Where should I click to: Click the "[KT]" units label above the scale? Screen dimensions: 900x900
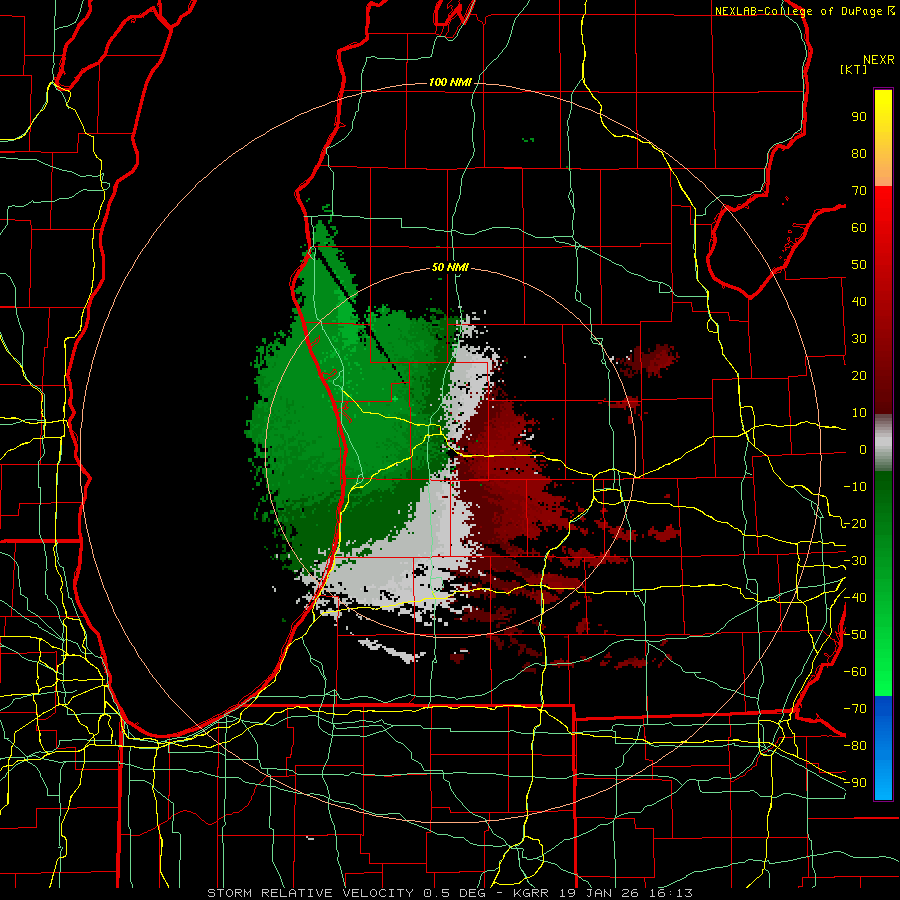click(x=854, y=69)
